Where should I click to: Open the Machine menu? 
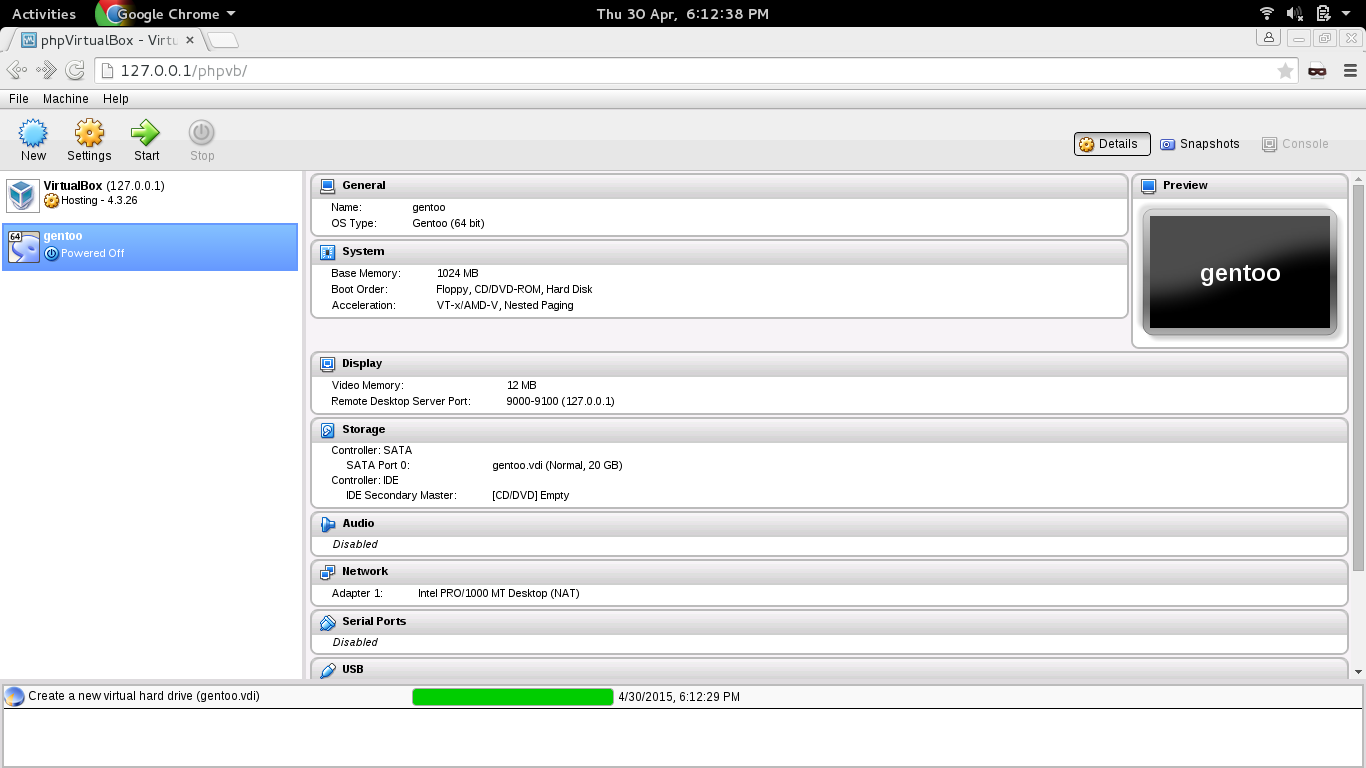[x=66, y=99]
